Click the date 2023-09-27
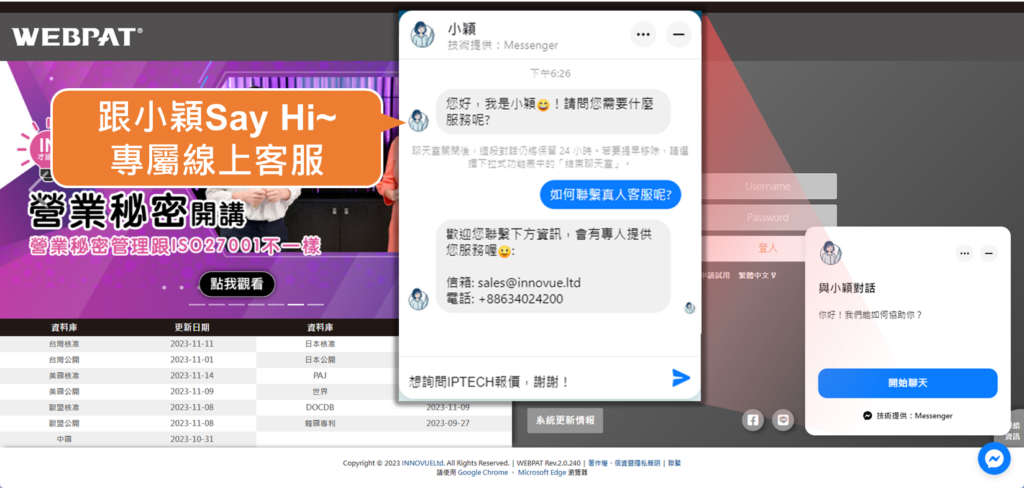1024x488 pixels. tap(448, 423)
